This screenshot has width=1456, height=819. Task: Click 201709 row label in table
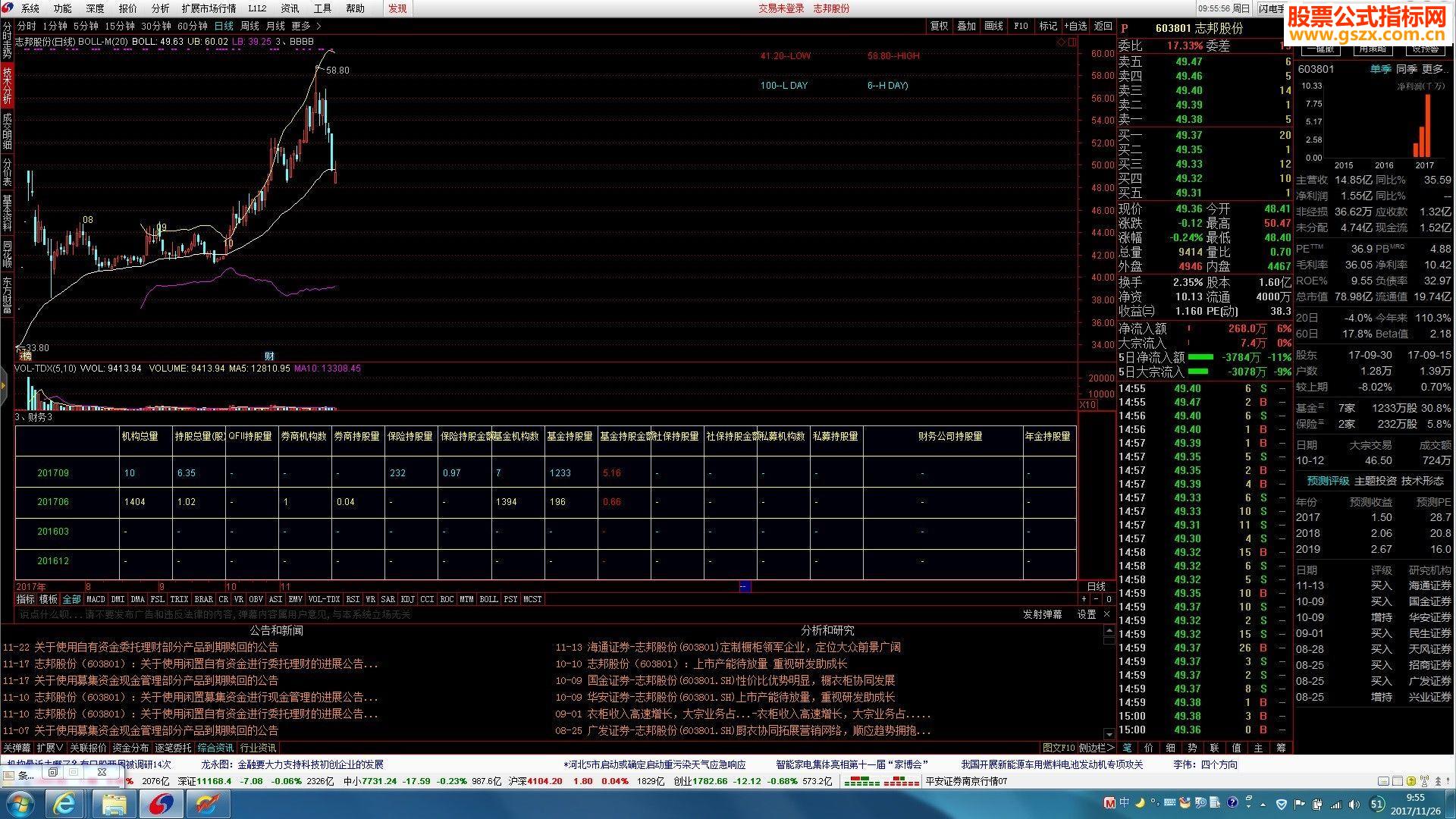53,472
